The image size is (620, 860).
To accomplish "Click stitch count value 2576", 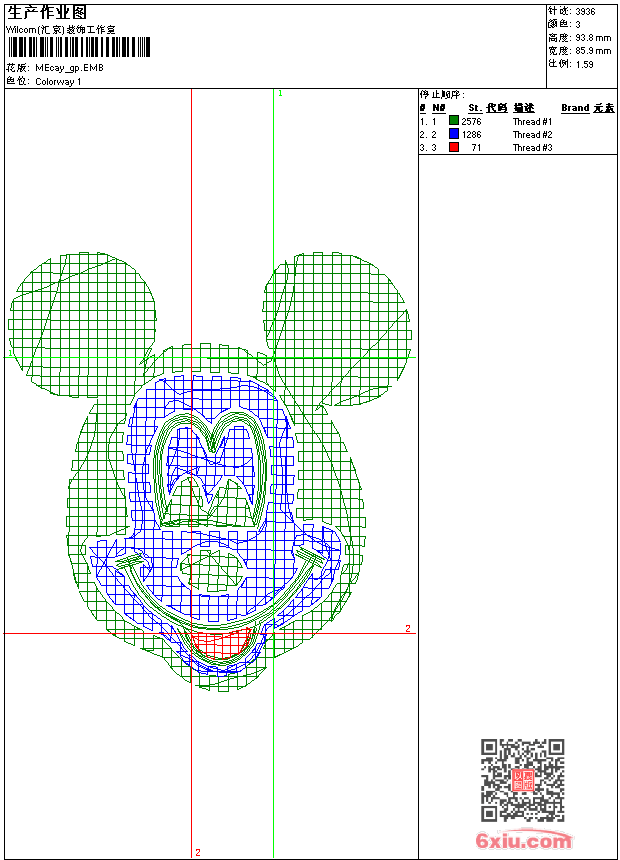I will 471,122.
